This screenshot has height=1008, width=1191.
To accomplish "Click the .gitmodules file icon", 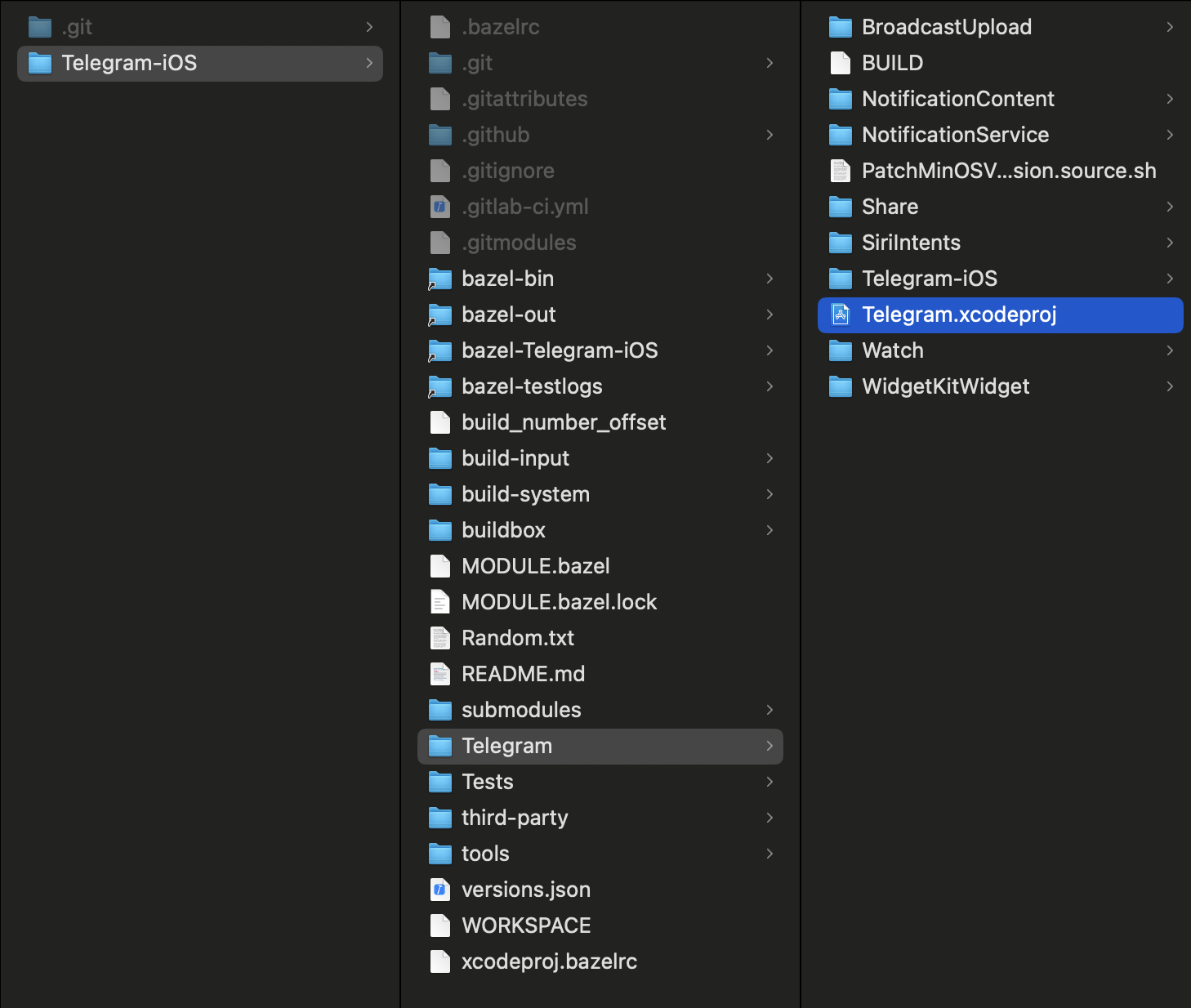I will [440, 243].
